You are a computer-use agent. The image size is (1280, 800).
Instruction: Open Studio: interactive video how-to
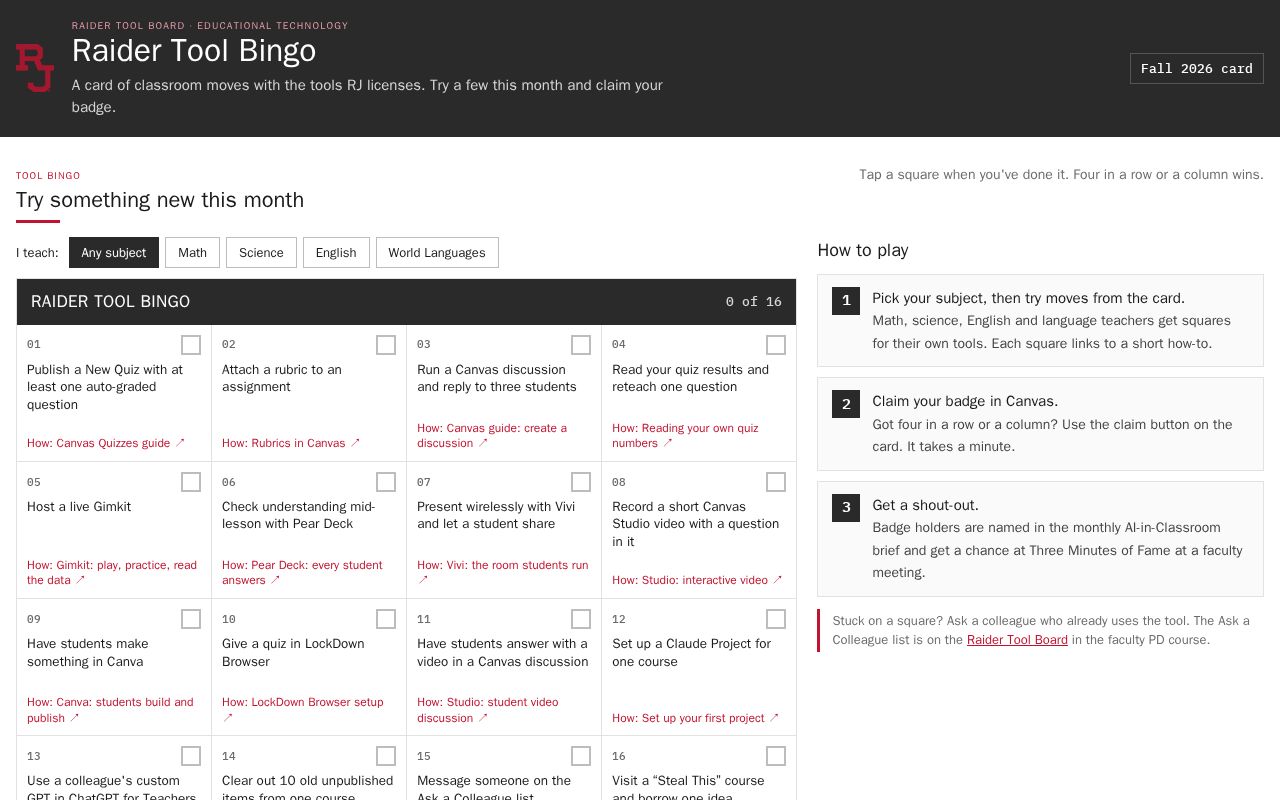point(697,580)
